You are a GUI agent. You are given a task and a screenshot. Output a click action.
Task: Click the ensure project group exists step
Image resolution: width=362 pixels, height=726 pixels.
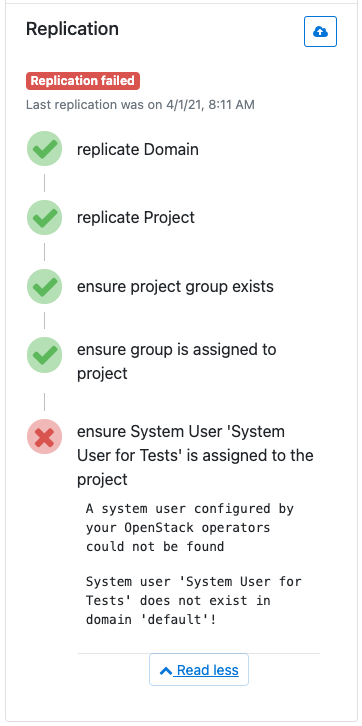175,287
